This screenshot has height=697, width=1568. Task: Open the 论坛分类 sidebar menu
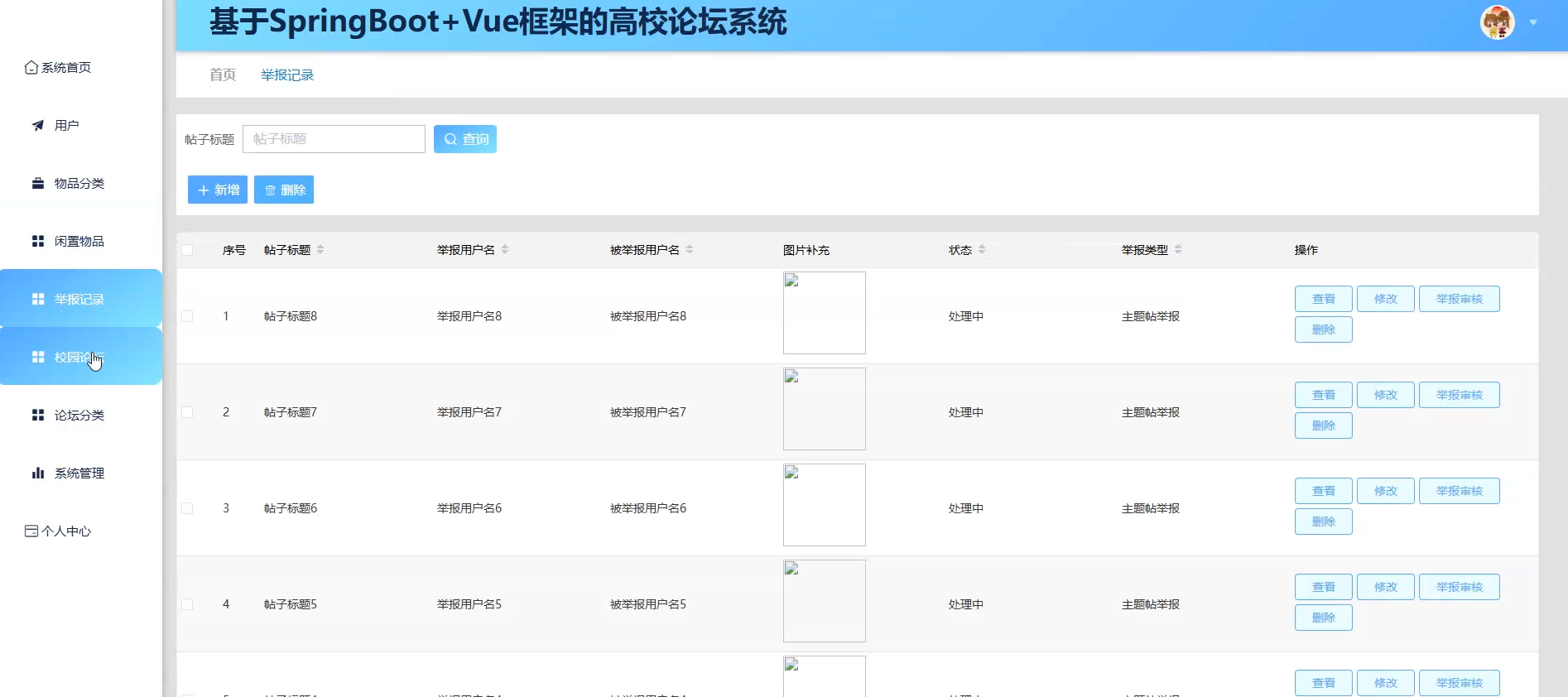click(81, 415)
